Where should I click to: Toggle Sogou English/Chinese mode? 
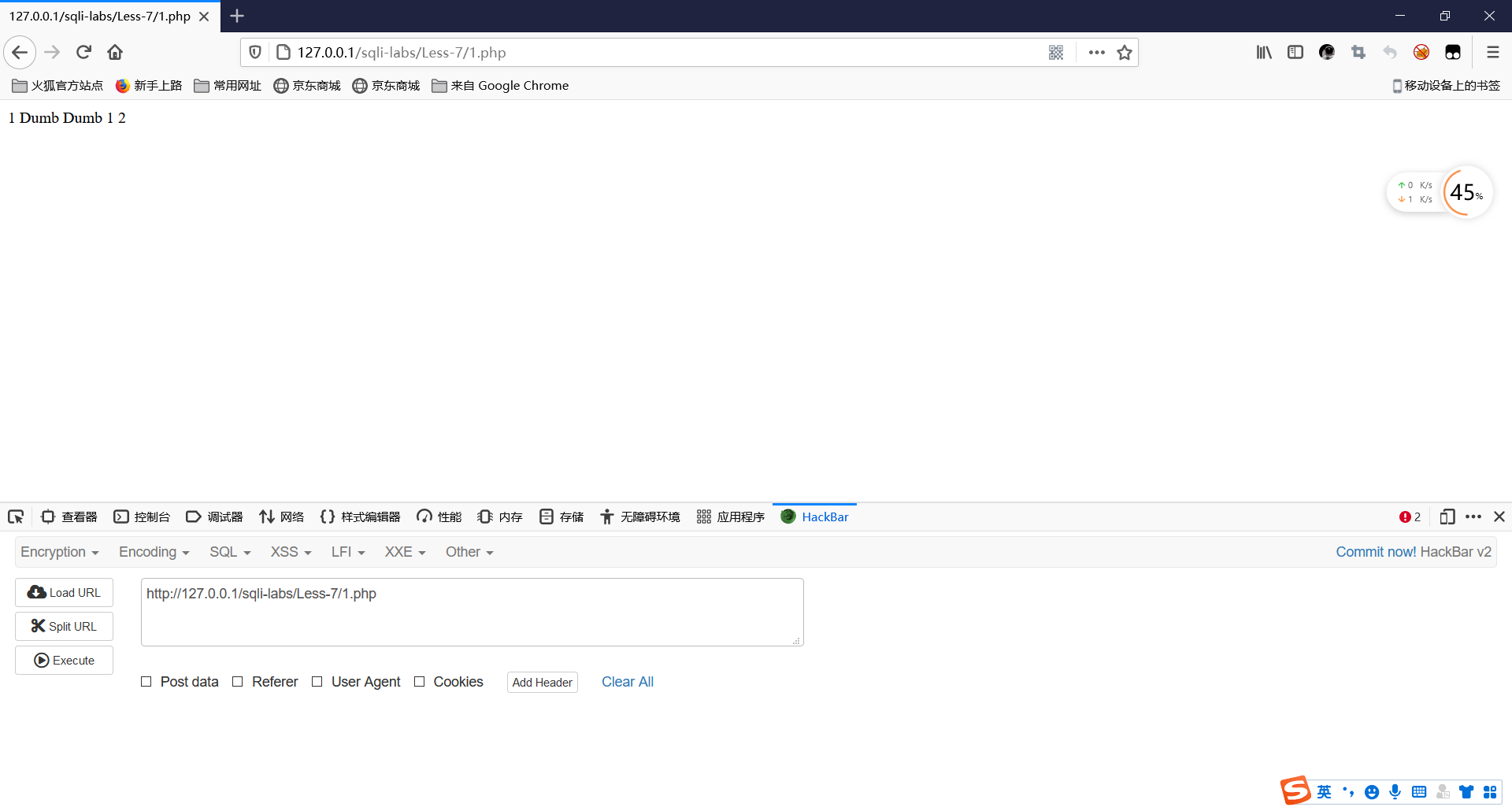(1325, 792)
